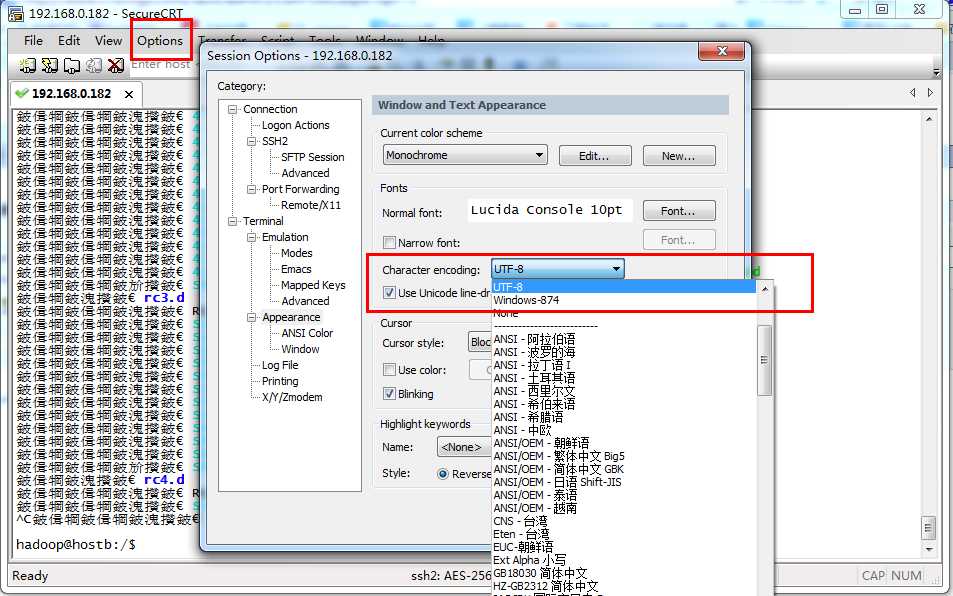Open the toolbar overflow arrow
Image resolution: width=953 pixels, height=596 pixels.
(937, 71)
